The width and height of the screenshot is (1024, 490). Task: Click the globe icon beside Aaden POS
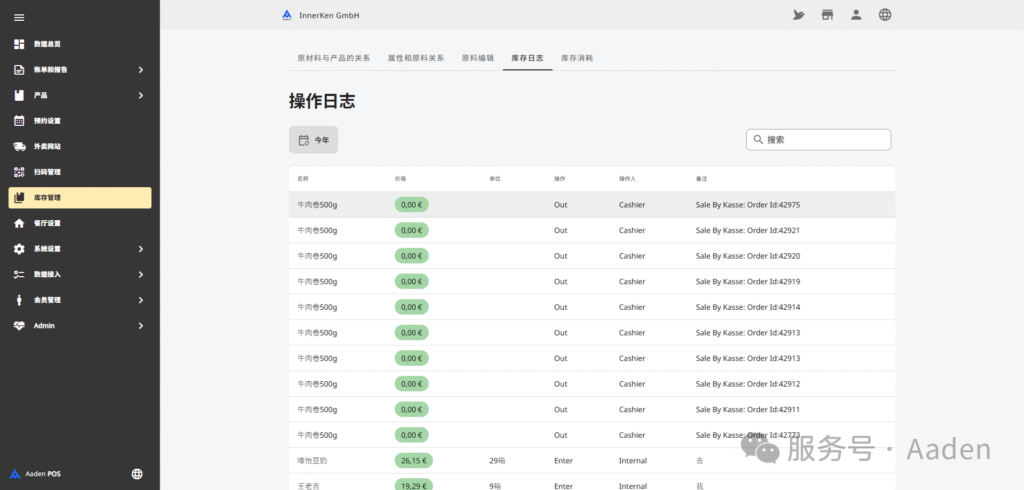[137, 474]
